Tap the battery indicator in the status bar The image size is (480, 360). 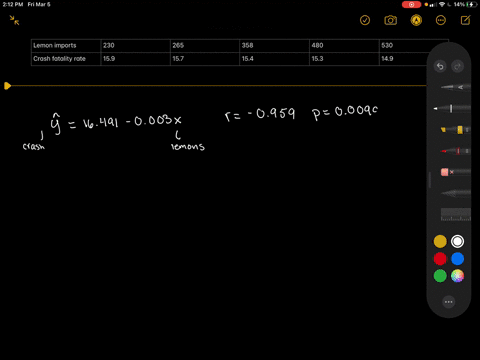click(472, 5)
